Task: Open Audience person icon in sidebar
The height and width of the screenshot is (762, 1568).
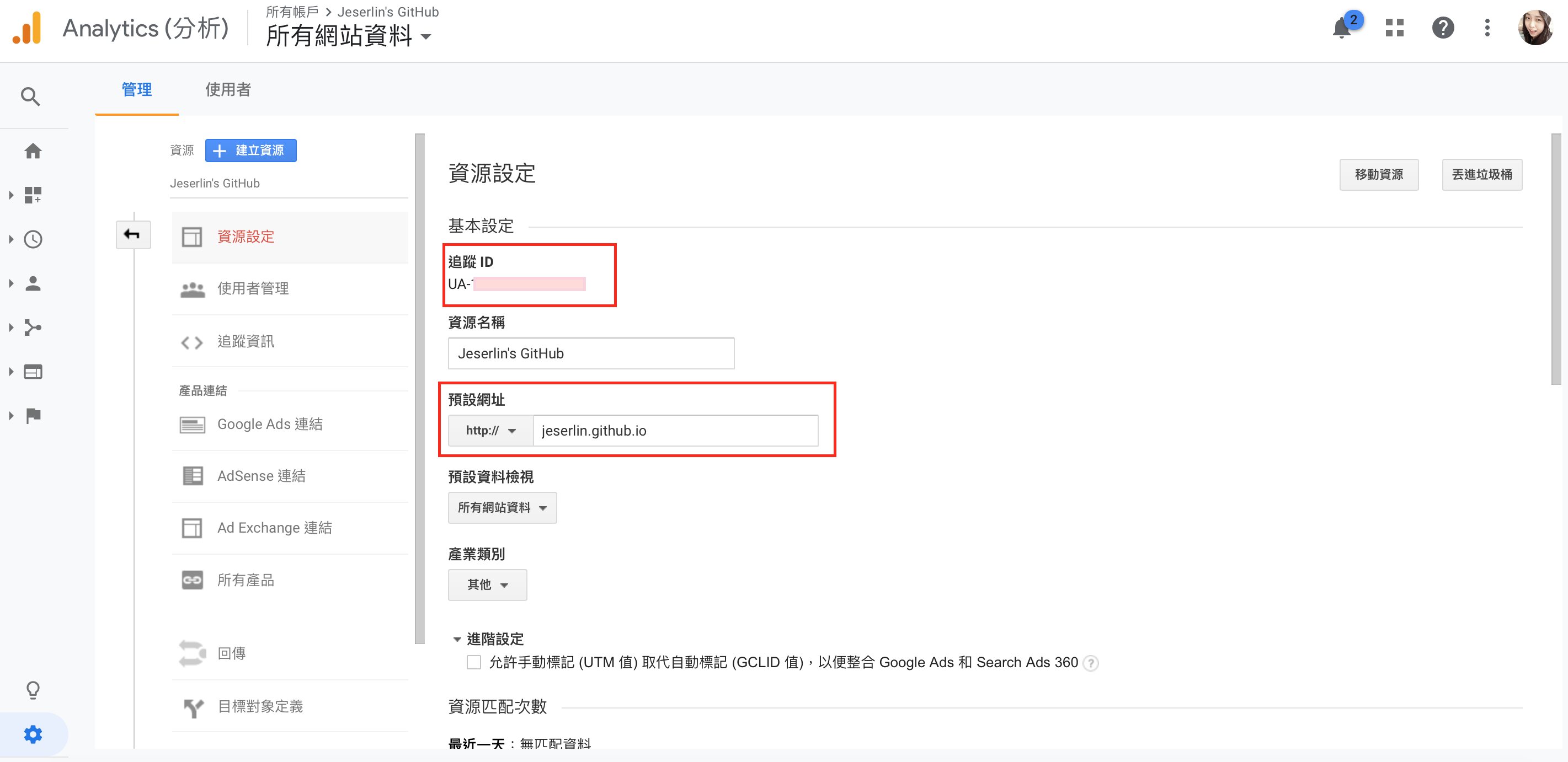Action: 33,283
